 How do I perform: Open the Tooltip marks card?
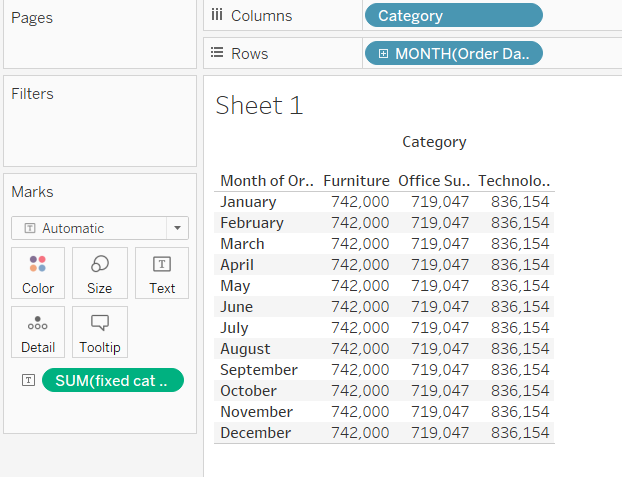point(100,332)
